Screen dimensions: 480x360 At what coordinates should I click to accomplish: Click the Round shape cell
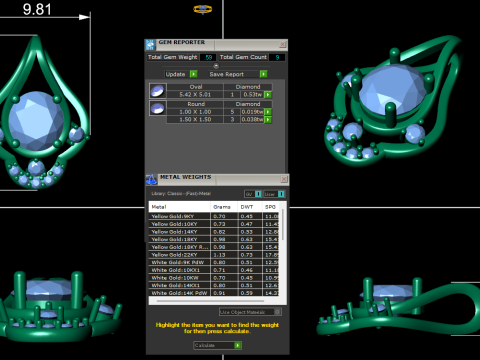[195, 104]
